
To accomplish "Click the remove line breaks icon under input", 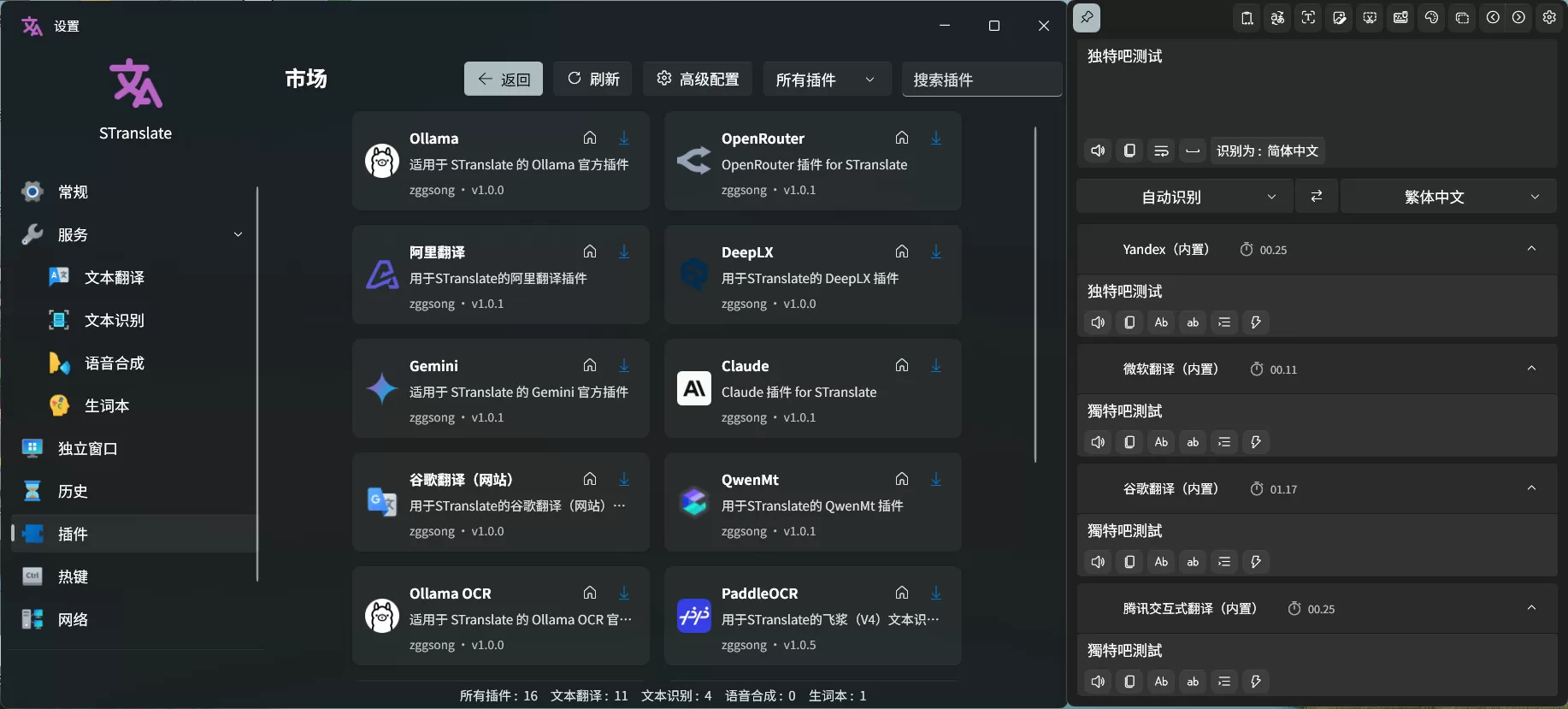I will 1161,151.
